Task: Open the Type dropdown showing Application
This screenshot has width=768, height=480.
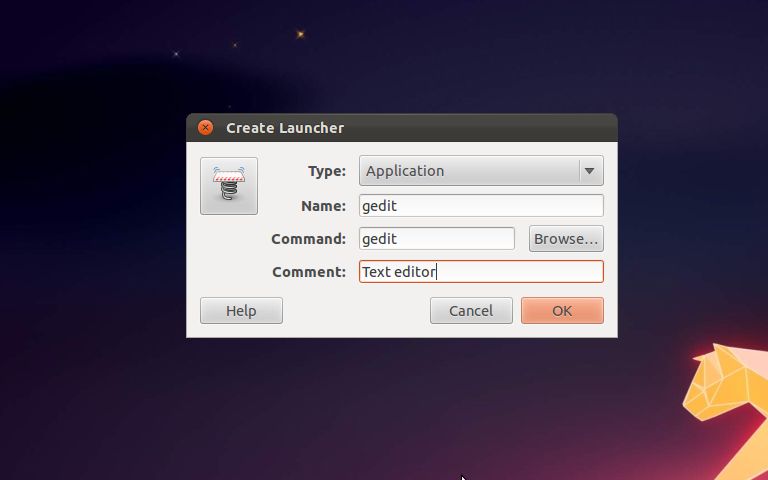Action: click(481, 170)
